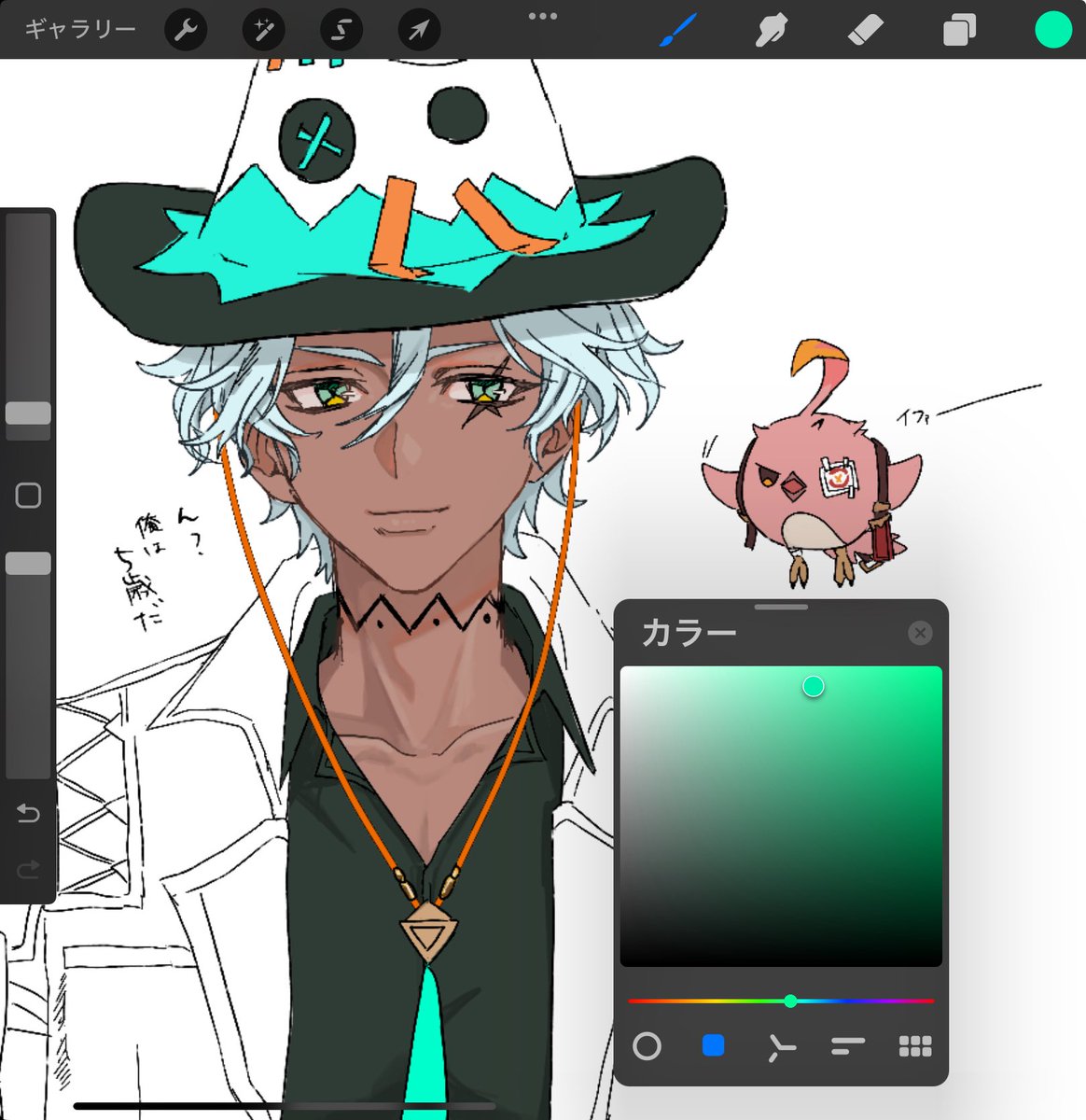Activate the Transform arrow tool

(x=419, y=31)
